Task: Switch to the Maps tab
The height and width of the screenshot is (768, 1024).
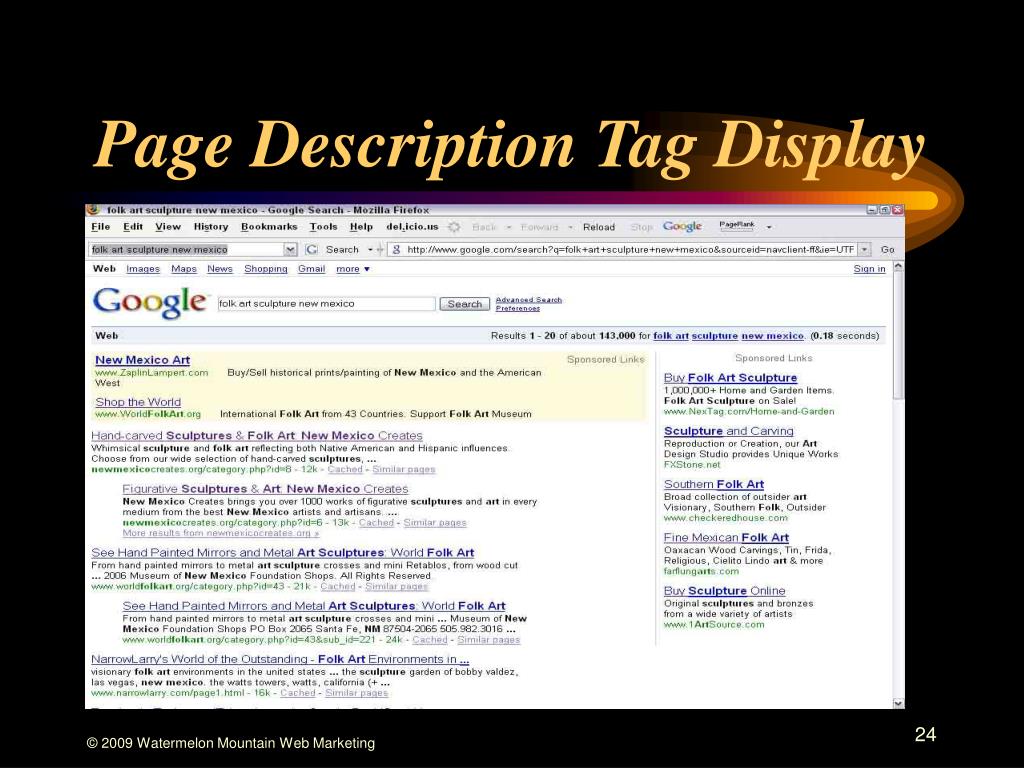Action: [184, 269]
